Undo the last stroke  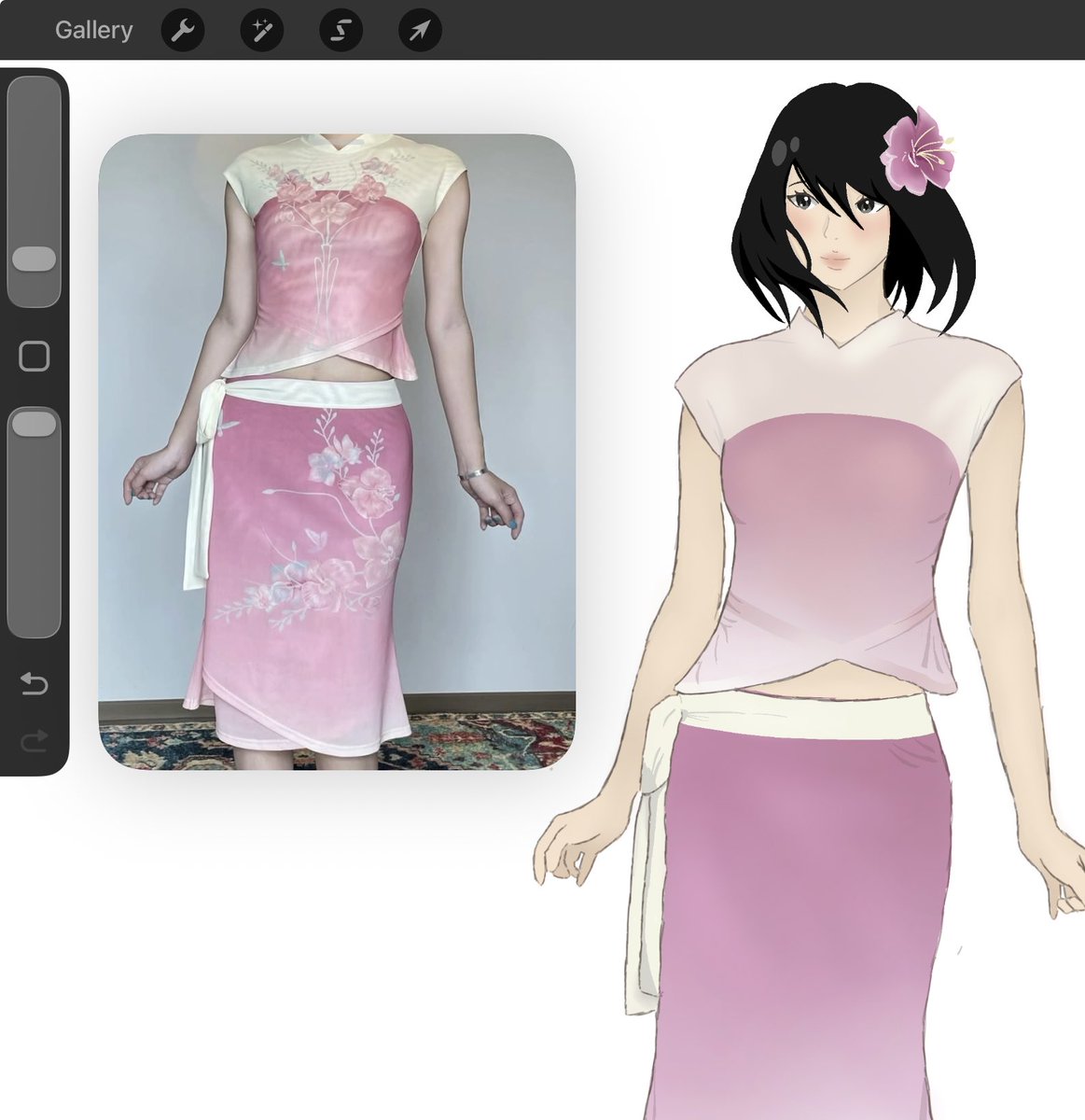coord(34,684)
